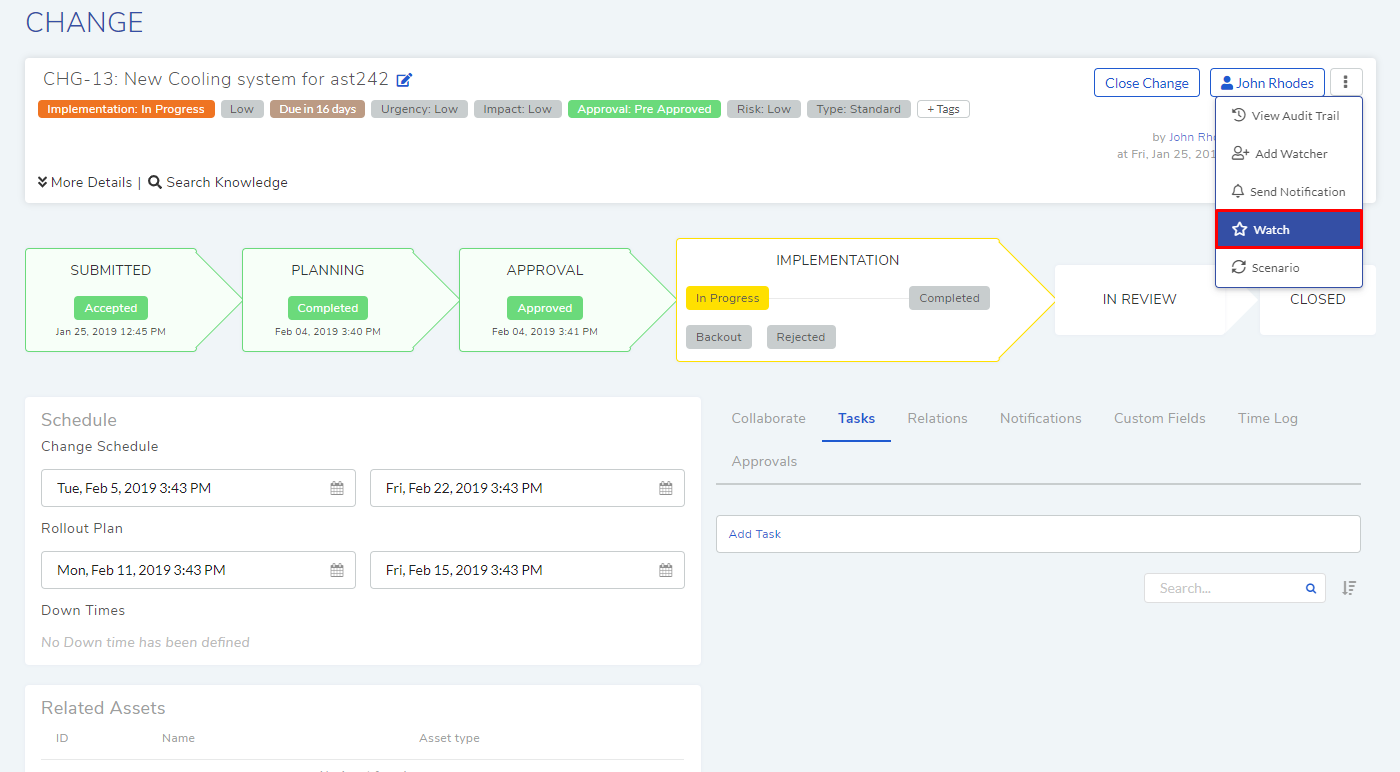The image size is (1400, 772).
Task: Click the + Tags button
Action: (x=943, y=109)
